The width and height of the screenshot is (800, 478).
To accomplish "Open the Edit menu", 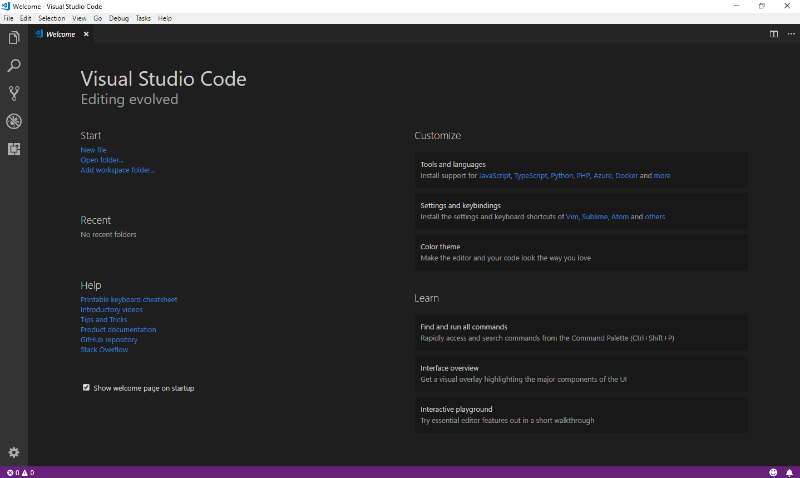I will (26, 18).
